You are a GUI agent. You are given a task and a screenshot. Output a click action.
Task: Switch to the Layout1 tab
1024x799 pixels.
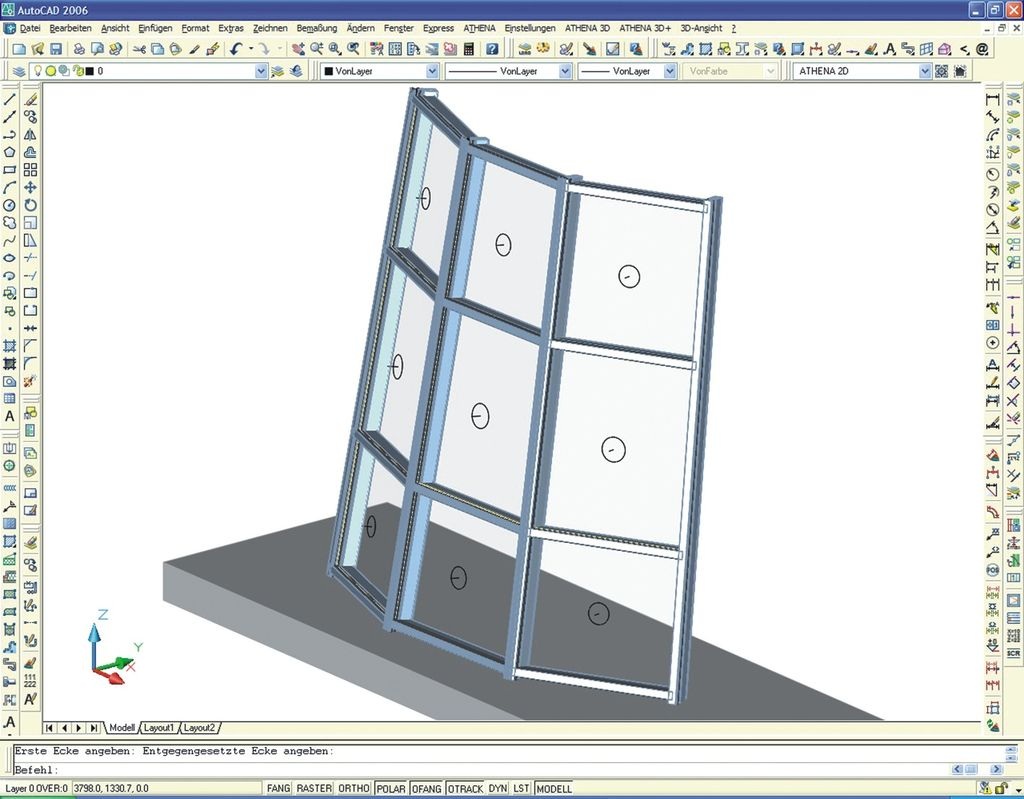[158, 727]
